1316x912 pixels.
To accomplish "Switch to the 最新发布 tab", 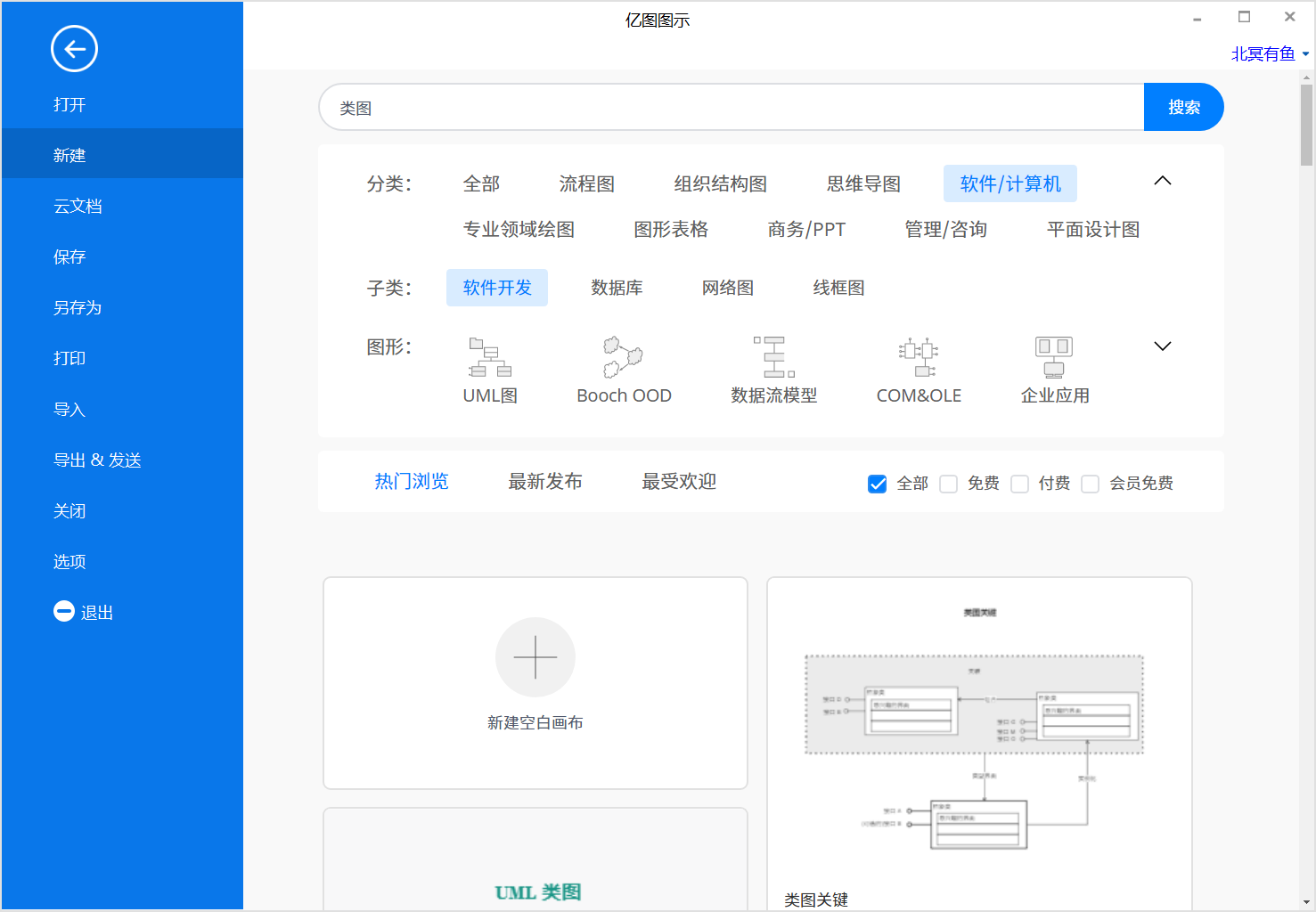I will pos(545,482).
